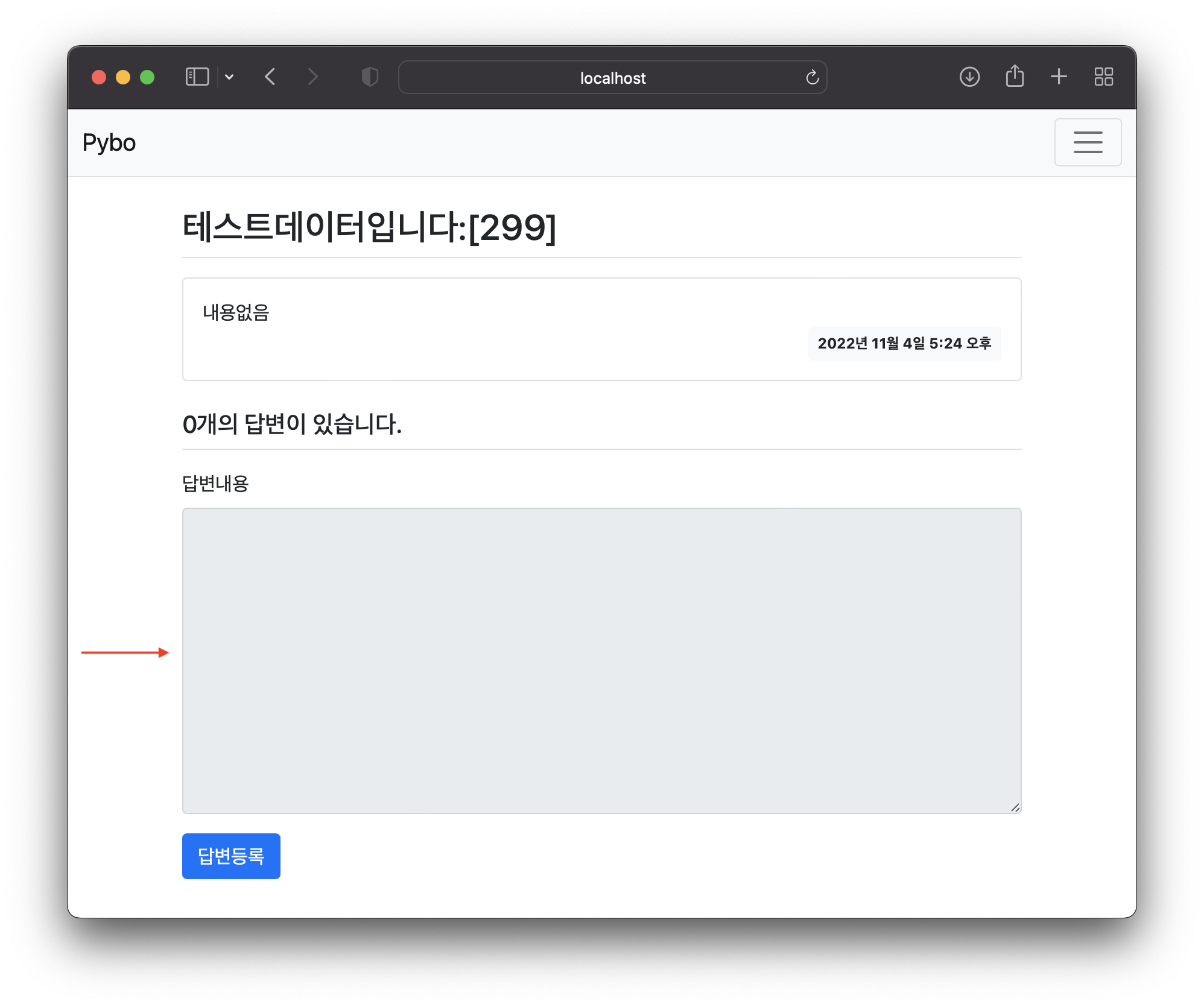Enter full screen with green button
Viewport: 1204px width, 1007px height.
pyautogui.click(x=147, y=77)
